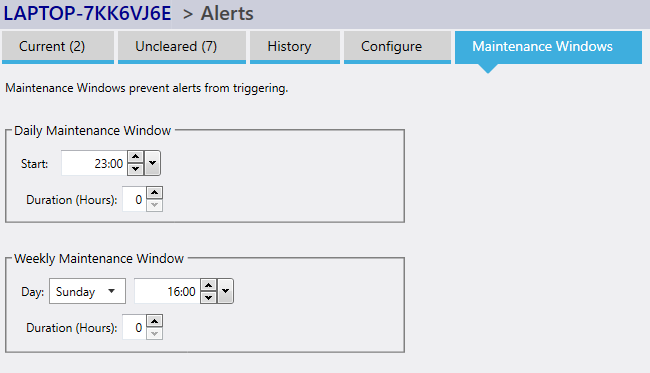
Task: Select the Configure tab
Action: pos(398,47)
